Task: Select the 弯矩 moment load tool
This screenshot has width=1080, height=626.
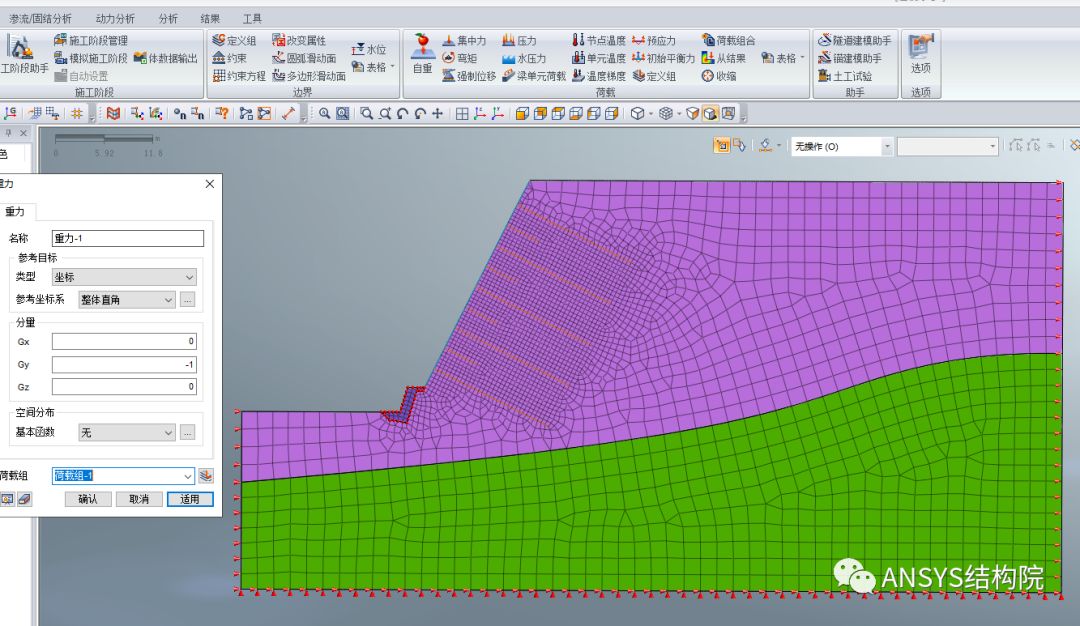Action: tap(459, 59)
